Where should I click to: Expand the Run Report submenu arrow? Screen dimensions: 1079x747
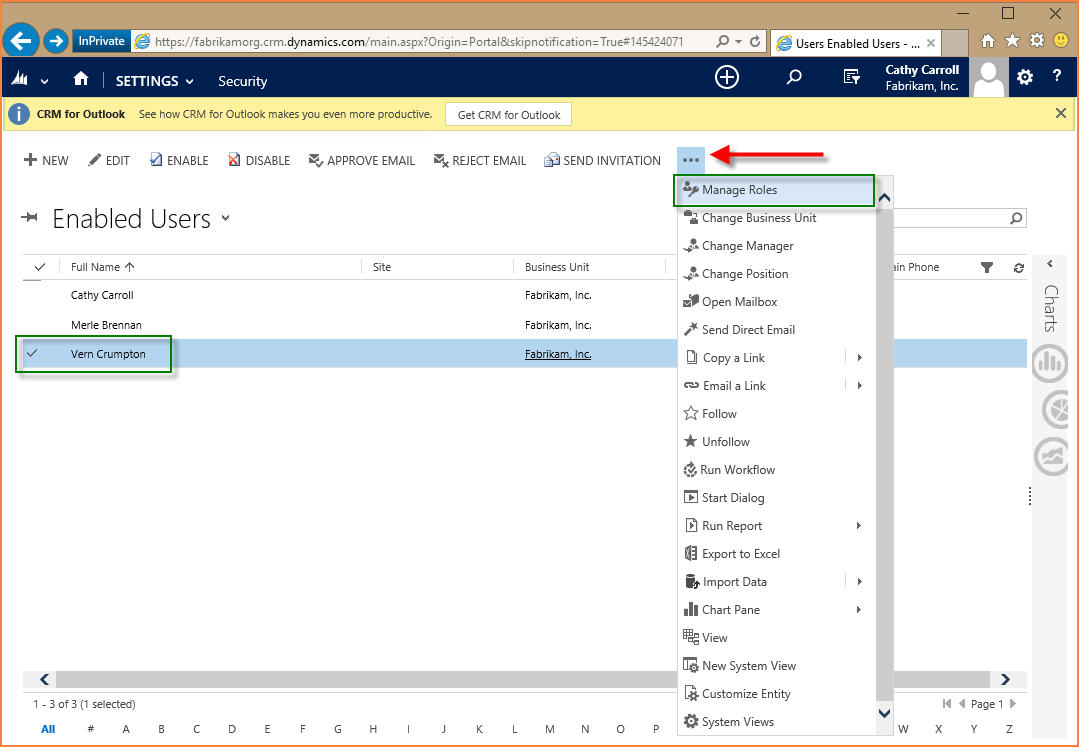click(859, 526)
